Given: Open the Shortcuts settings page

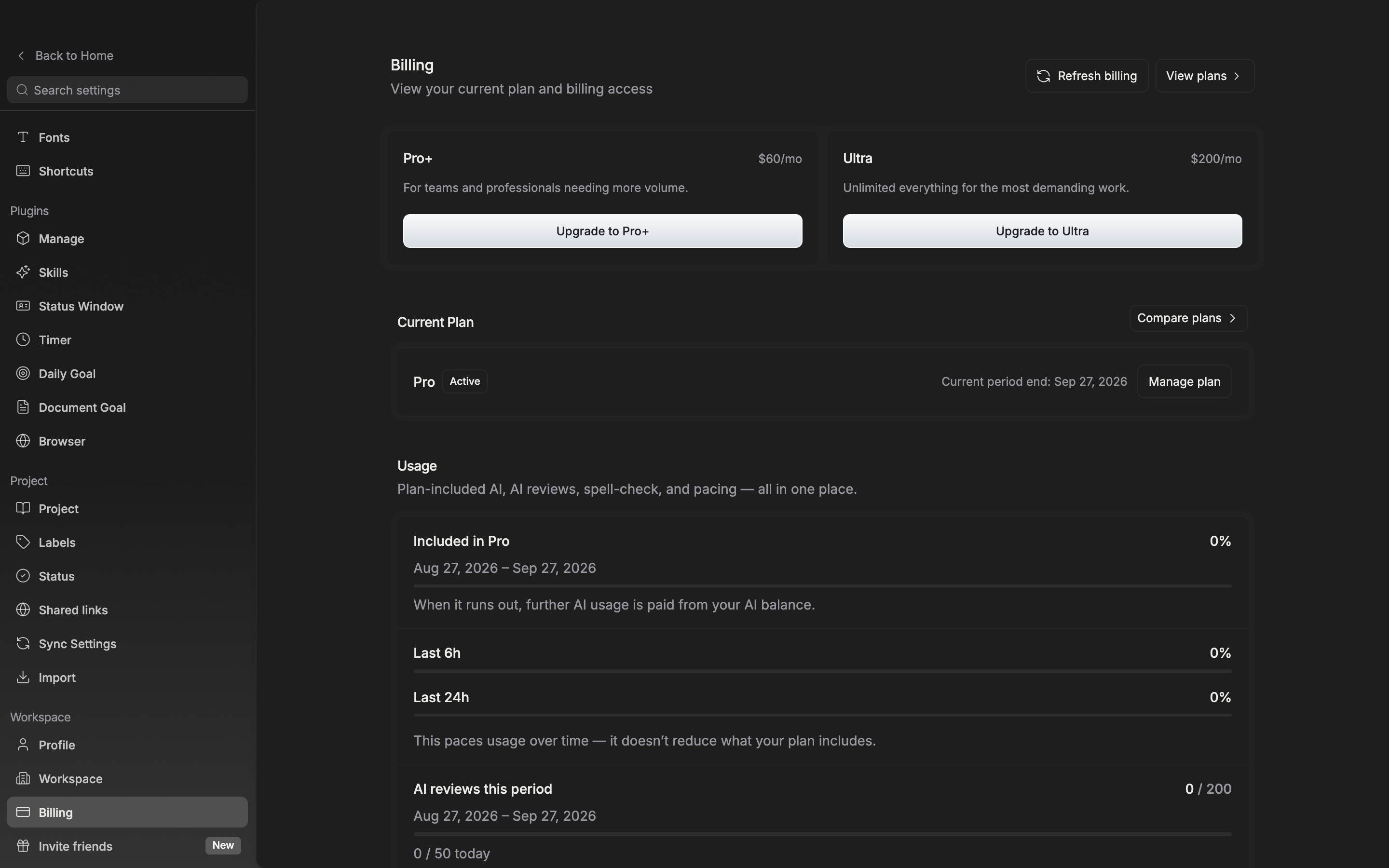Looking at the screenshot, I should [127, 171].
